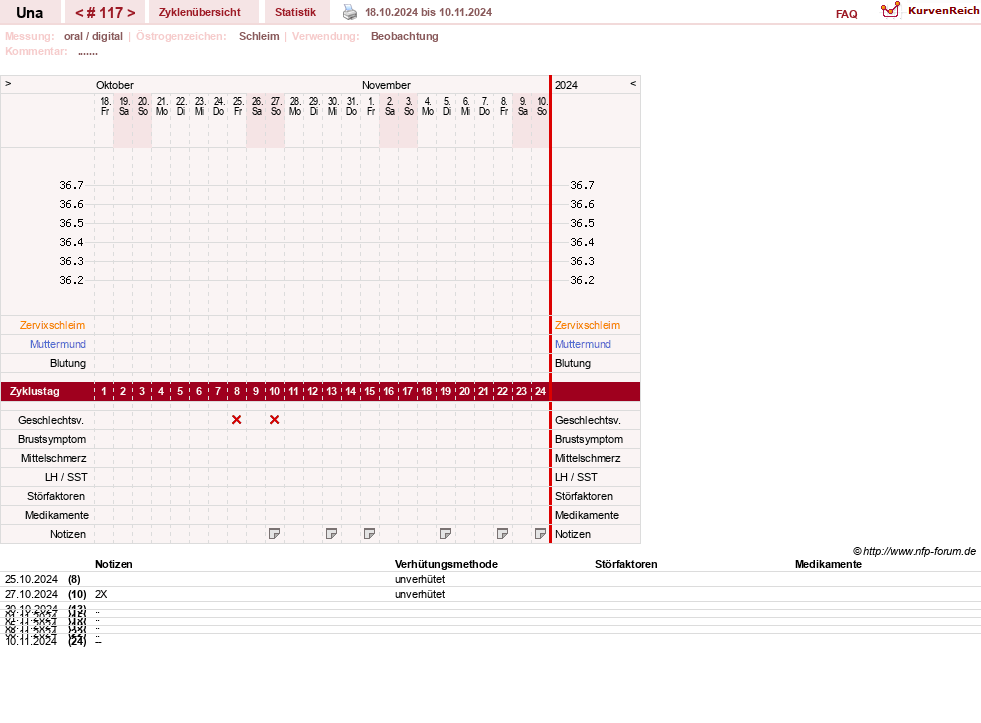Screen dimensions: 981x723
Task: Click the Oktober month header
Action: (x=115, y=85)
